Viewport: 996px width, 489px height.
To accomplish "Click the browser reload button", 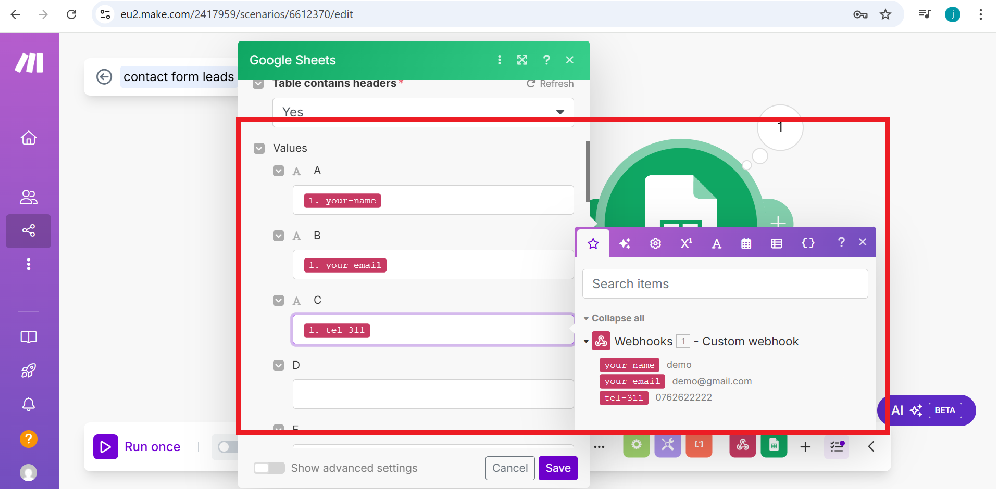I will pyautogui.click(x=72, y=14).
